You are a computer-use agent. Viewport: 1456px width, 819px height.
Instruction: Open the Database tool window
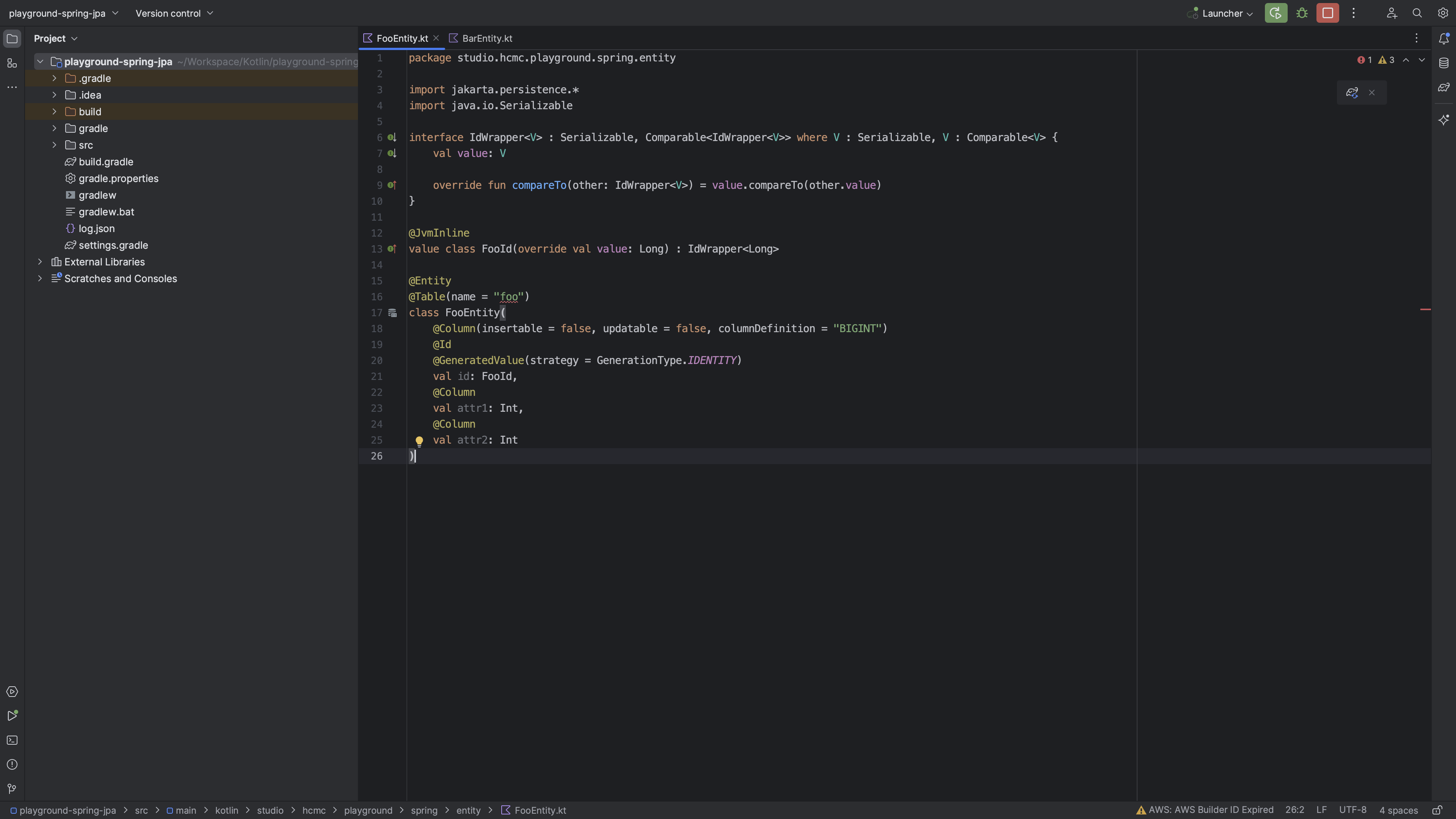point(1443,63)
